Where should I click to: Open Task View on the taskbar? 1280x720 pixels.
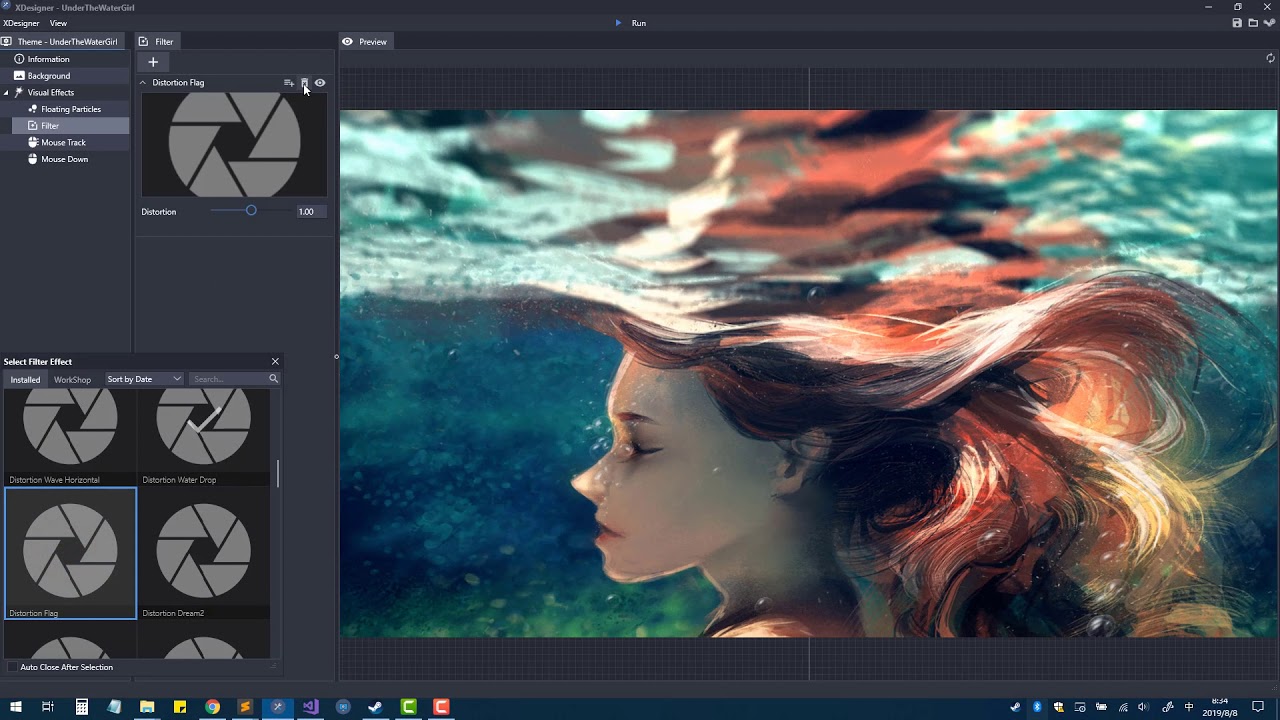pyautogui.click(x=47, y=707)
